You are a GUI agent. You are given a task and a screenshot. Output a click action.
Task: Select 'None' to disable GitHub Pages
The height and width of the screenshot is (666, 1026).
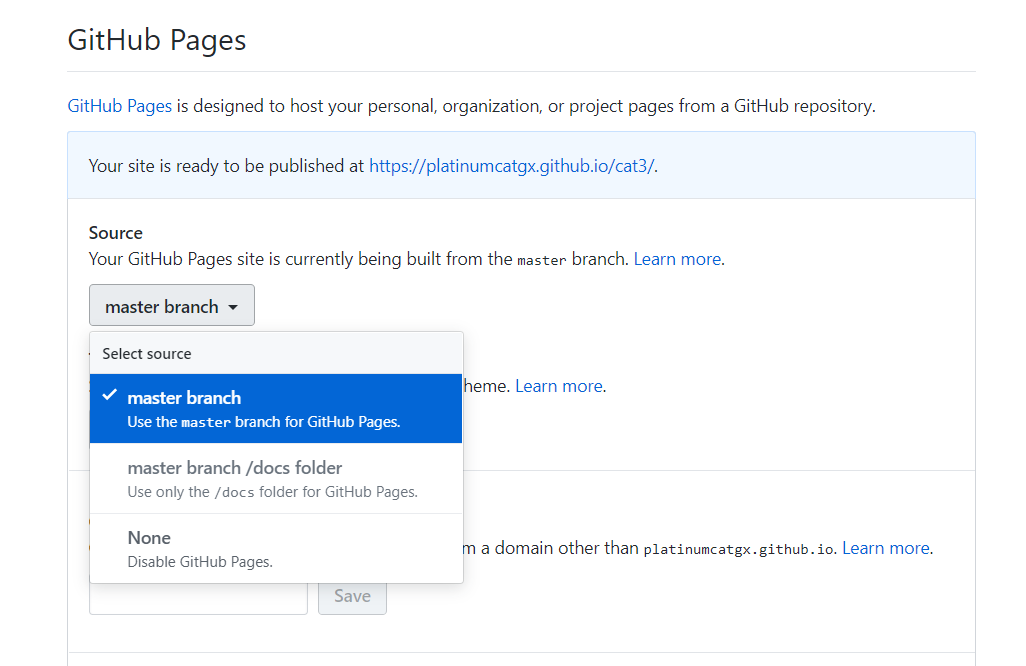point(276,548)
